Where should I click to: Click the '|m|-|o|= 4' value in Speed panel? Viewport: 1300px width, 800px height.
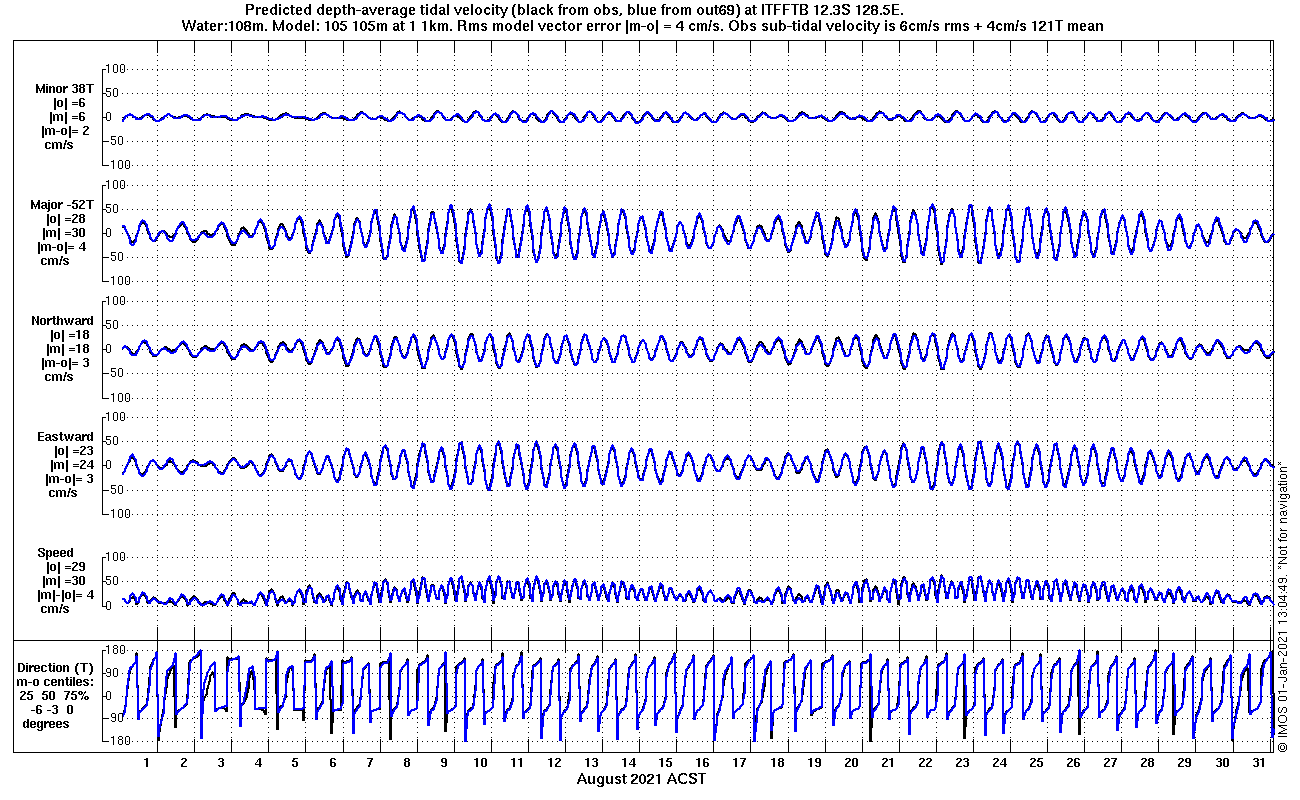66,595
